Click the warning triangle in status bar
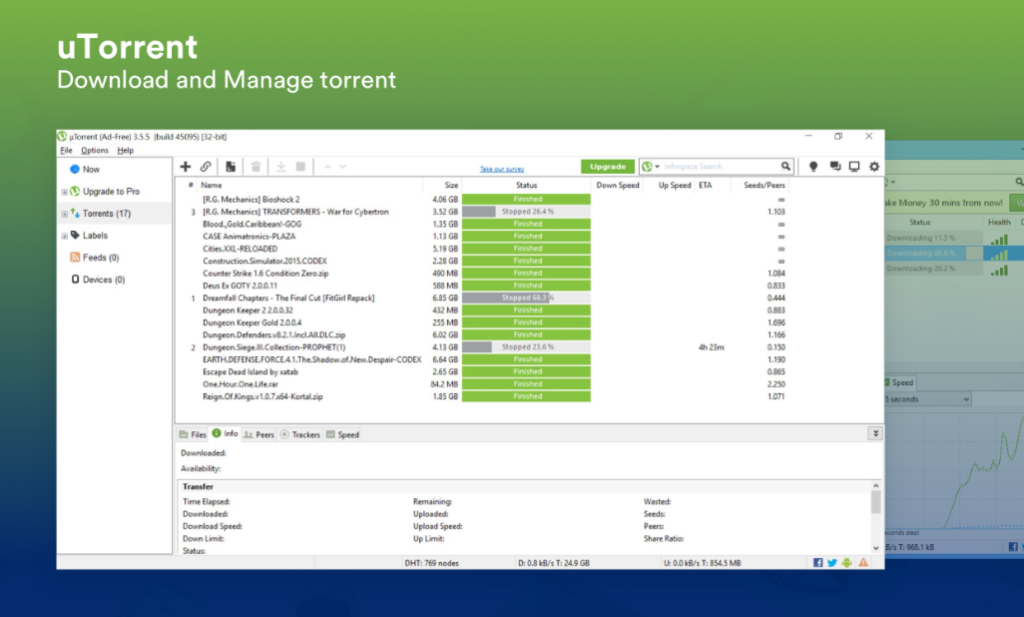Viewport: 1024px width, 617px height. [x=863, y=563]
